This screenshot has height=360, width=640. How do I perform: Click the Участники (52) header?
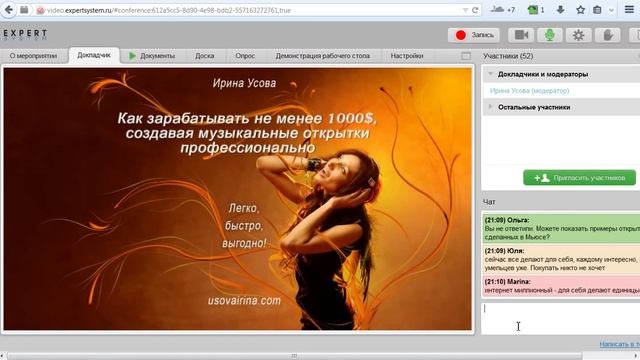(508, 56)
